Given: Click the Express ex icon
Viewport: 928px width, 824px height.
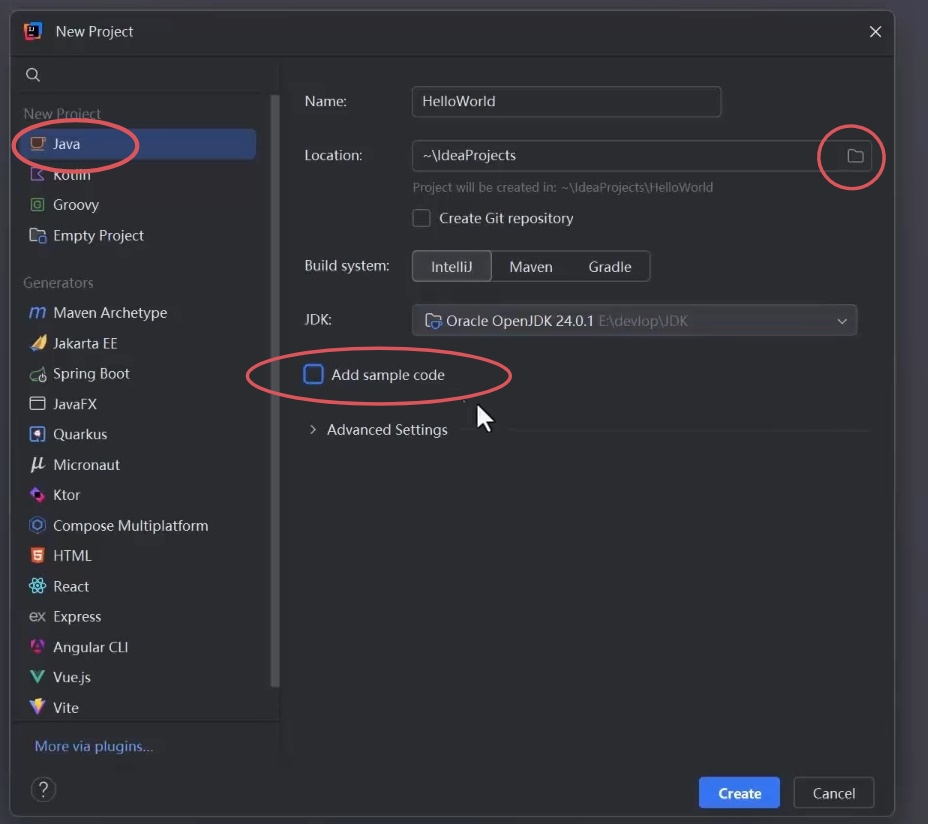Looking at the screenshot, I should tap(37, 617).
